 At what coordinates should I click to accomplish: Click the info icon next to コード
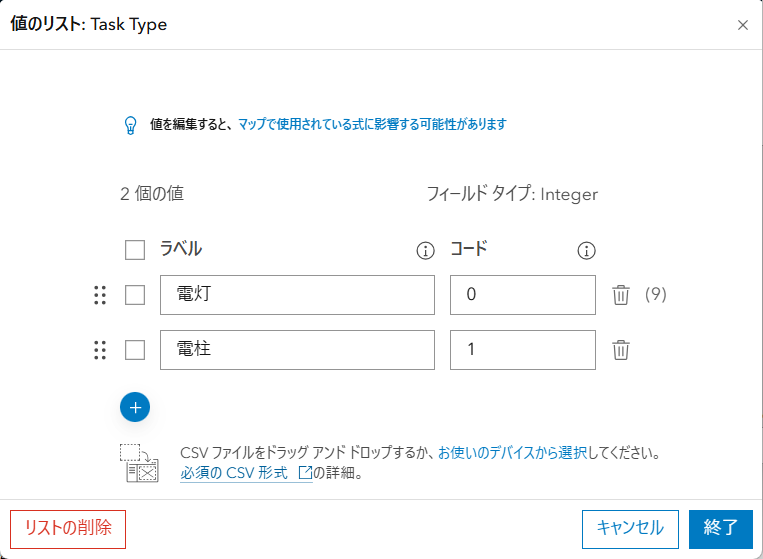click(x=586, y=250)
